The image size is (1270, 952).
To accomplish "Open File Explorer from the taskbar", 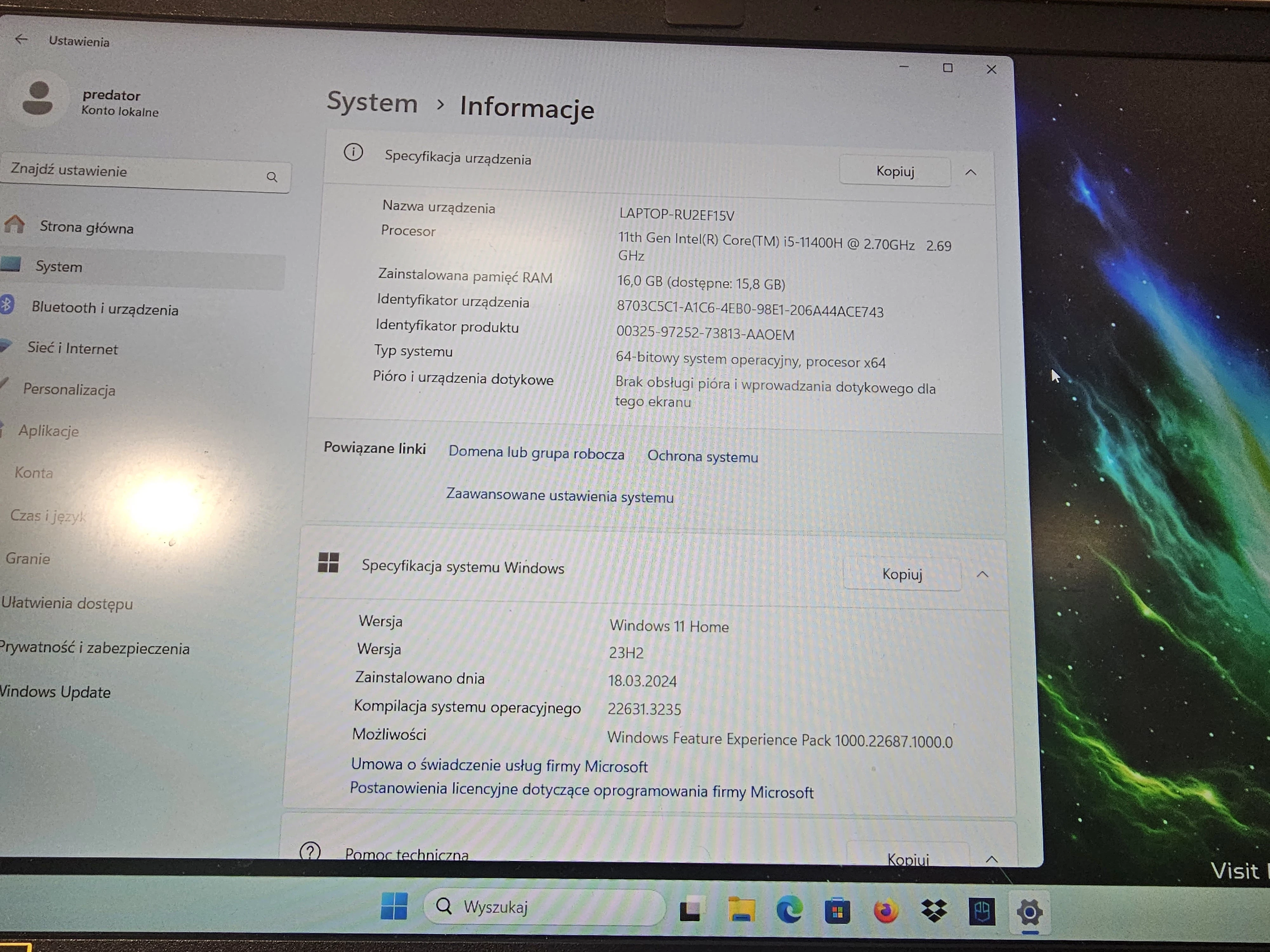I will coord(741,909).
